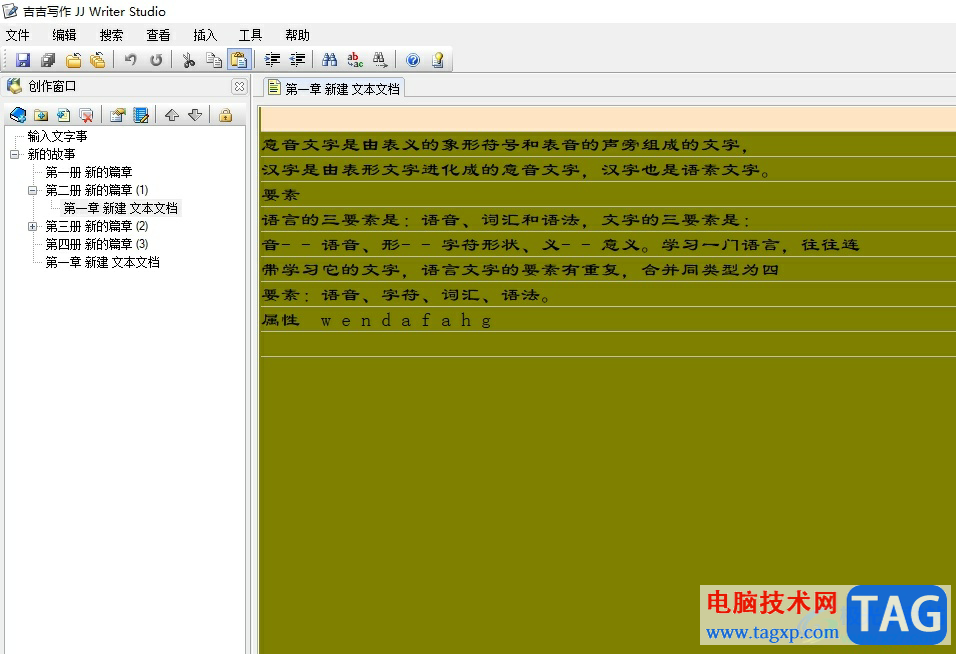Close the 创作窗口 panel
The height and width of the screenshot is (654, 956).
[x=239, y=87]
